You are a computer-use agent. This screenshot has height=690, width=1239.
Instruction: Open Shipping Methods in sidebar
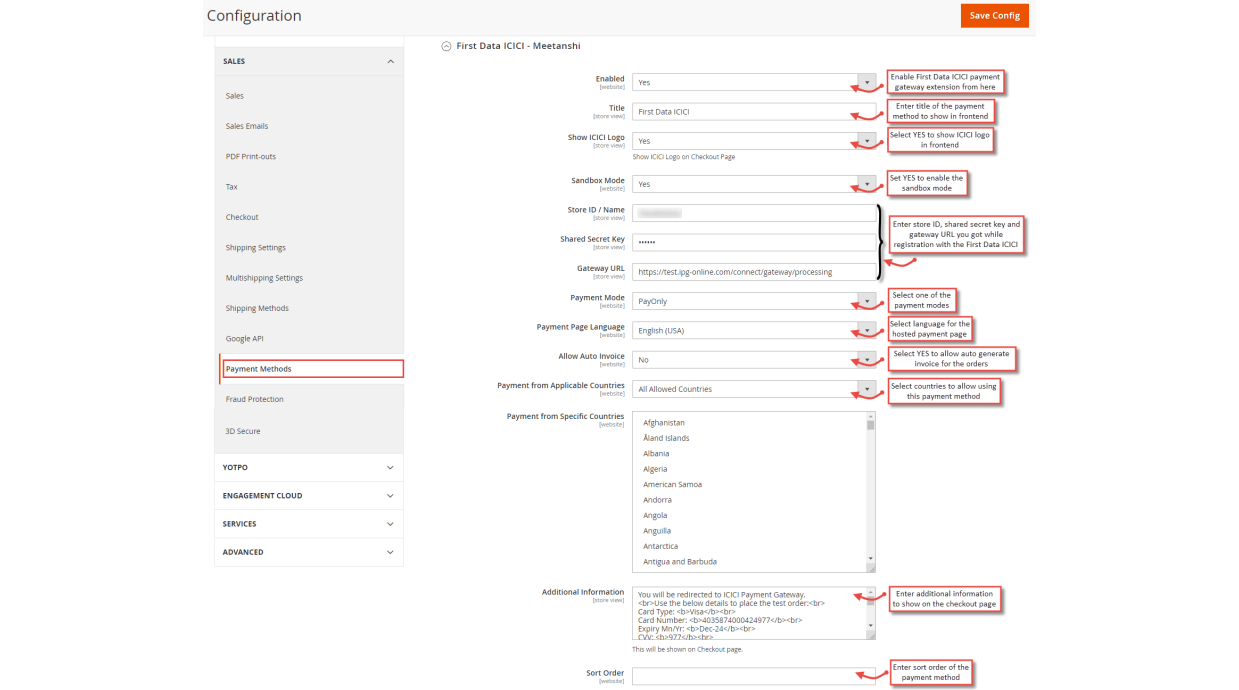click(257, 308)
